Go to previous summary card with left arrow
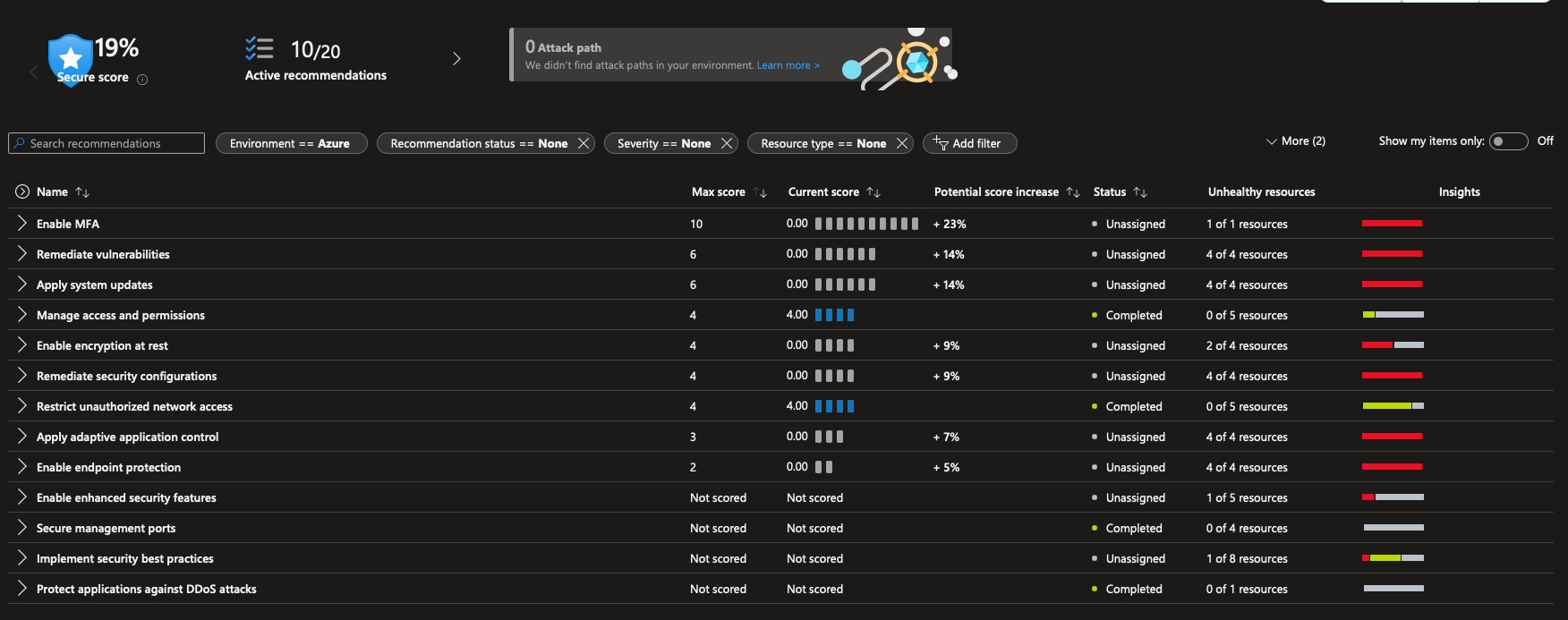 click(34, 72)
